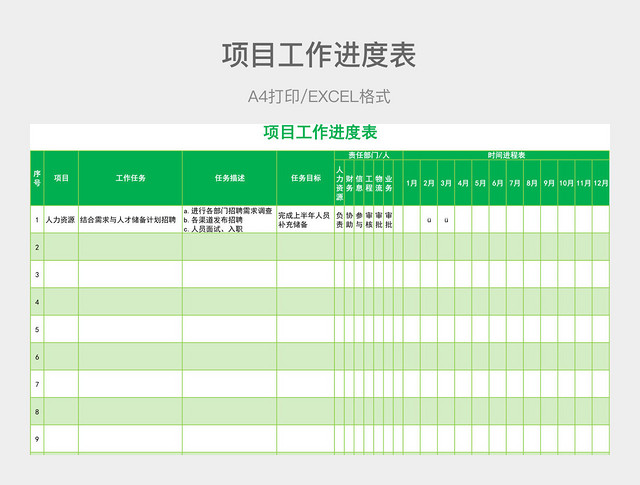Screen dimensions: 640x485
Task: Select row number 9
Action: coord(37,439)
